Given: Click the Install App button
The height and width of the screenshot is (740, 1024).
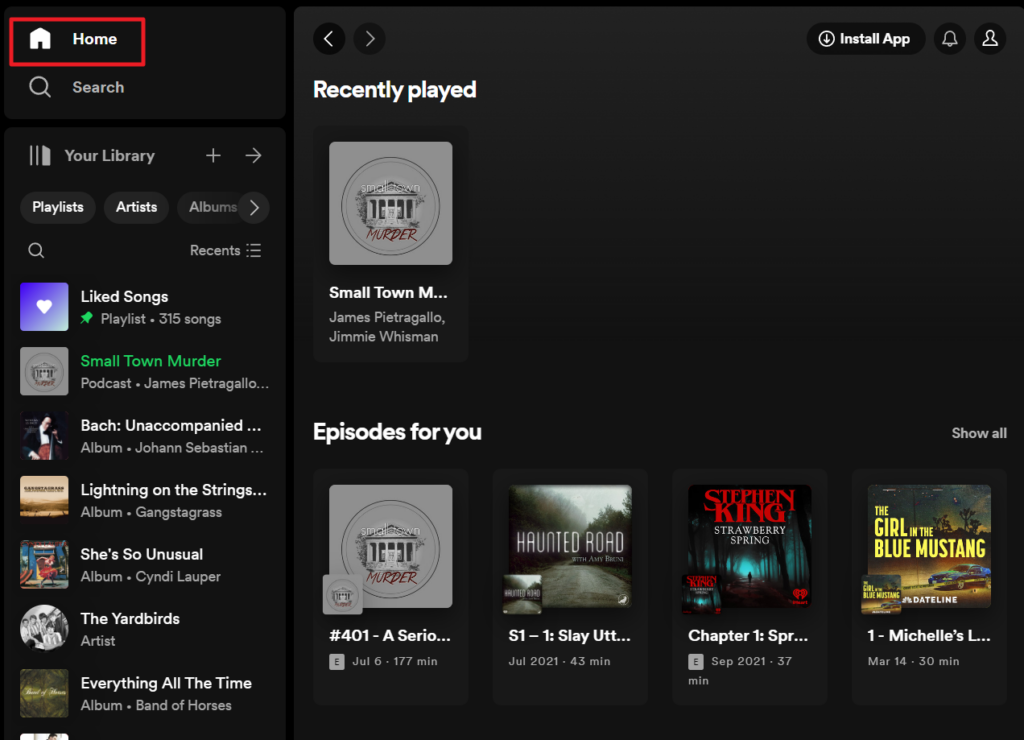Looking at the screenshot, I should coord(866,38).
